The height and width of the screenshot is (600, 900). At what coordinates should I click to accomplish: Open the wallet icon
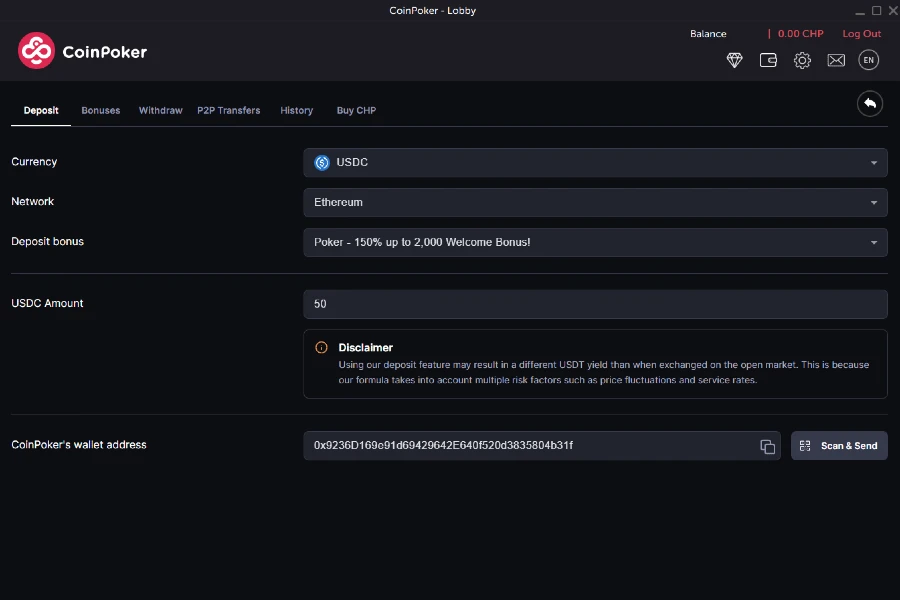[768, 60]
